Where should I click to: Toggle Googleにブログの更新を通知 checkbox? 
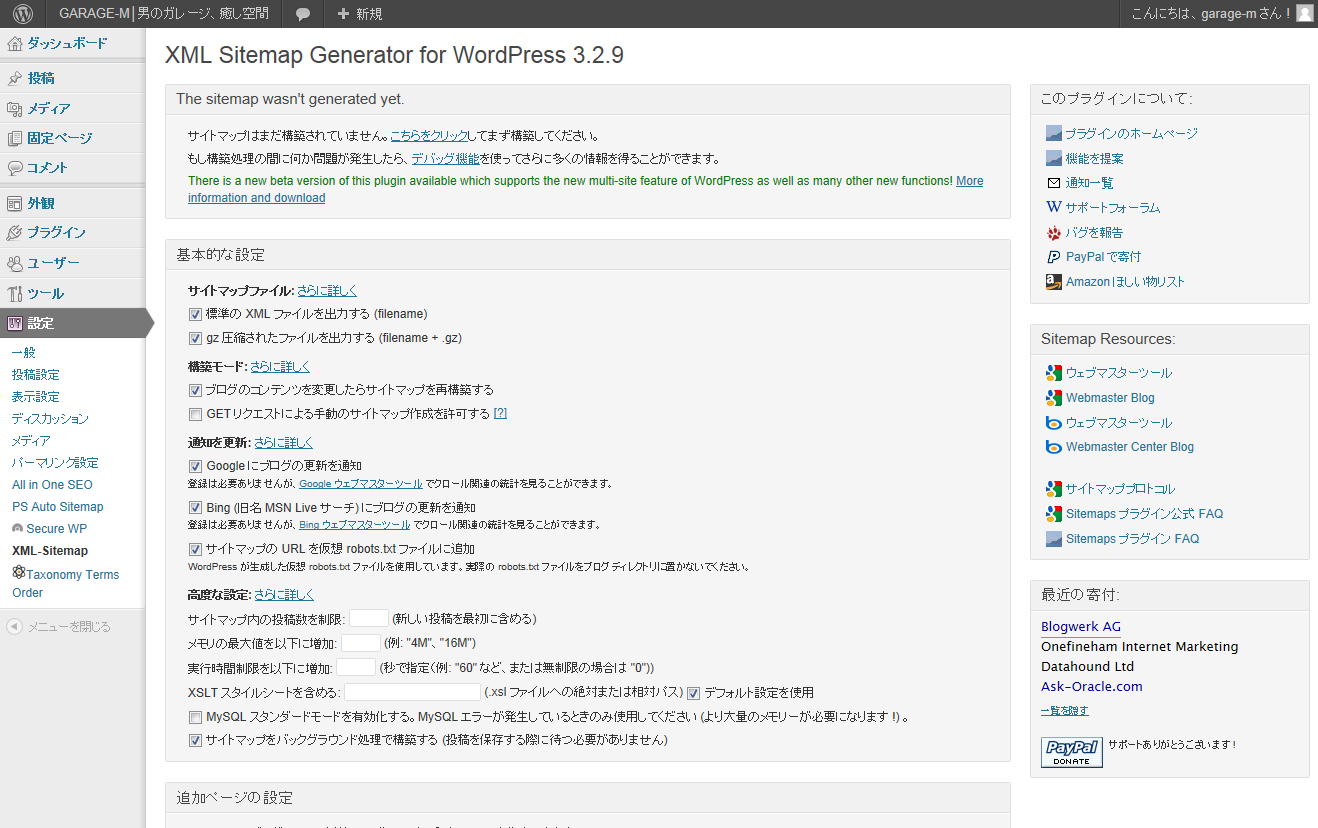(x=195, y=466)
